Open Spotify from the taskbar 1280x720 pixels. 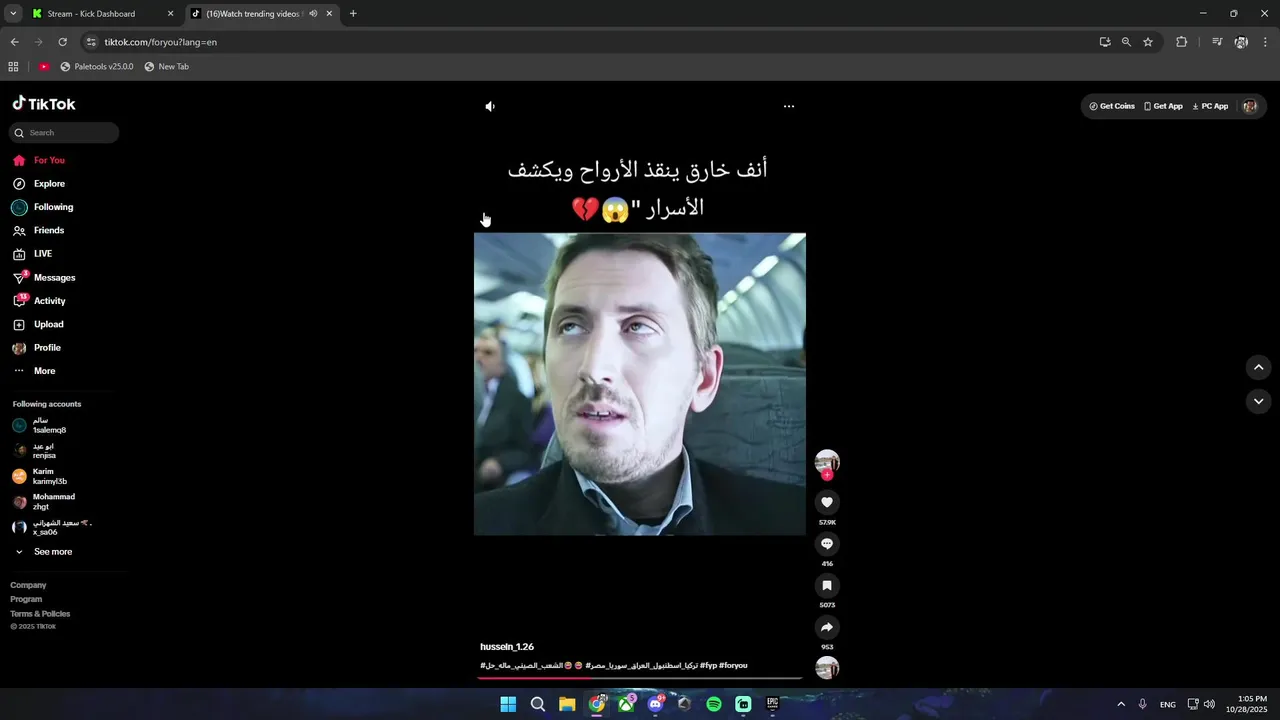coord(714,704)
